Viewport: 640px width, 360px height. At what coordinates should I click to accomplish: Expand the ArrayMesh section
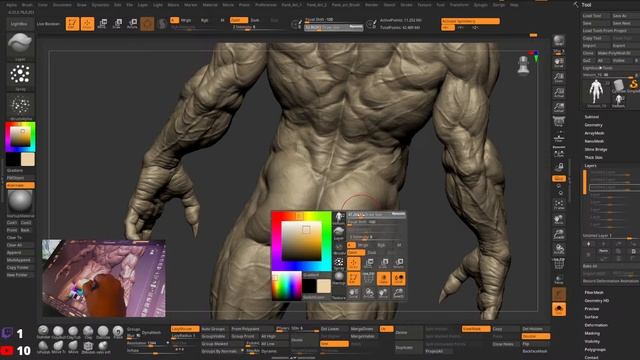594,133
